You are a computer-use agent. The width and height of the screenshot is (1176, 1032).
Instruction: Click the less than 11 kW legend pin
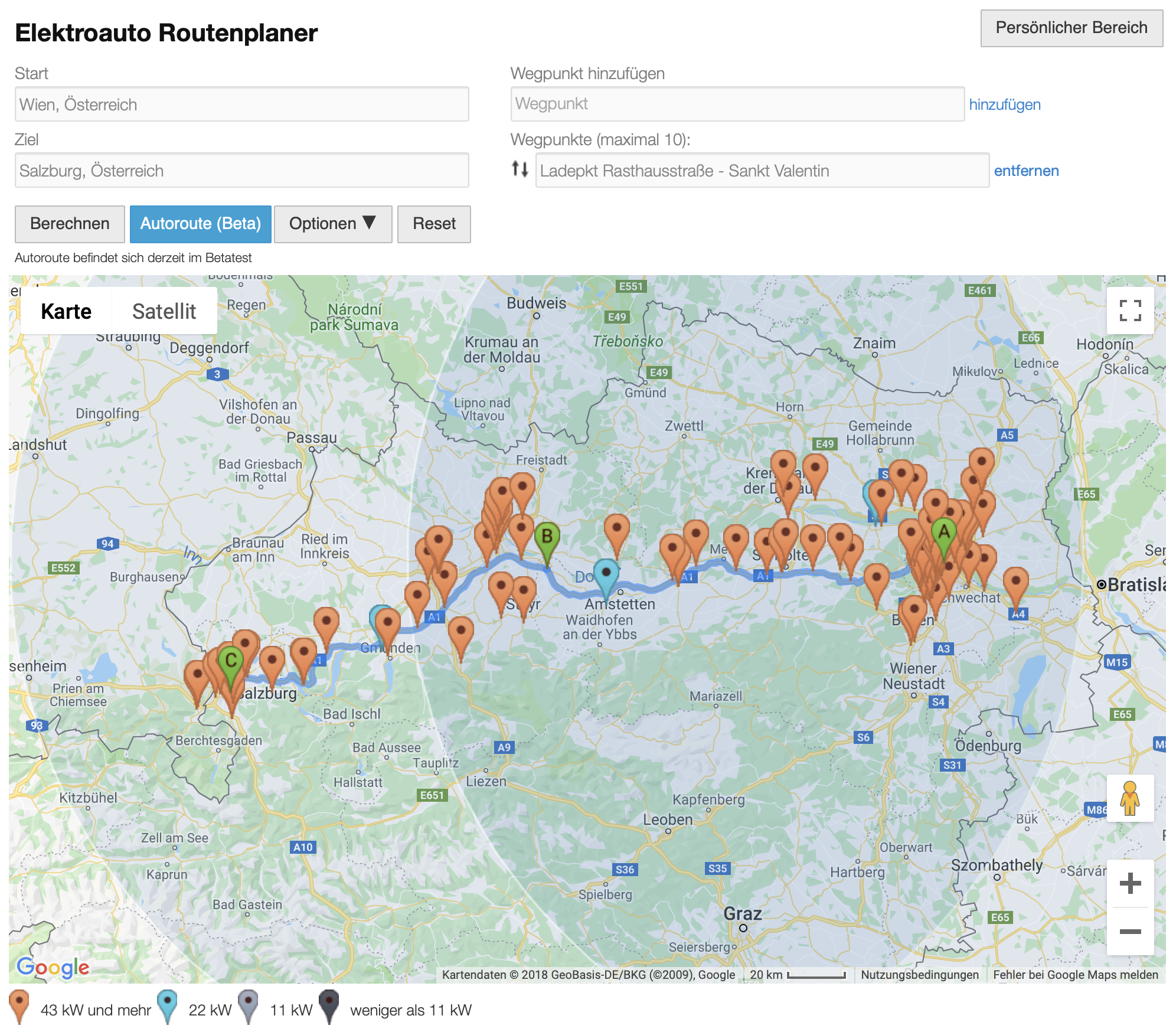tap(329, 1007)
